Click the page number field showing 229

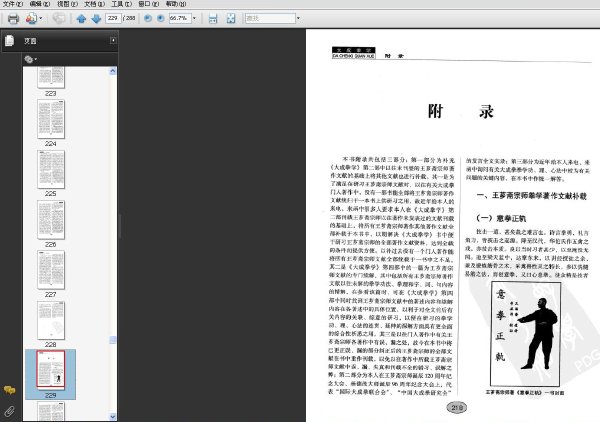pos(113,18)
